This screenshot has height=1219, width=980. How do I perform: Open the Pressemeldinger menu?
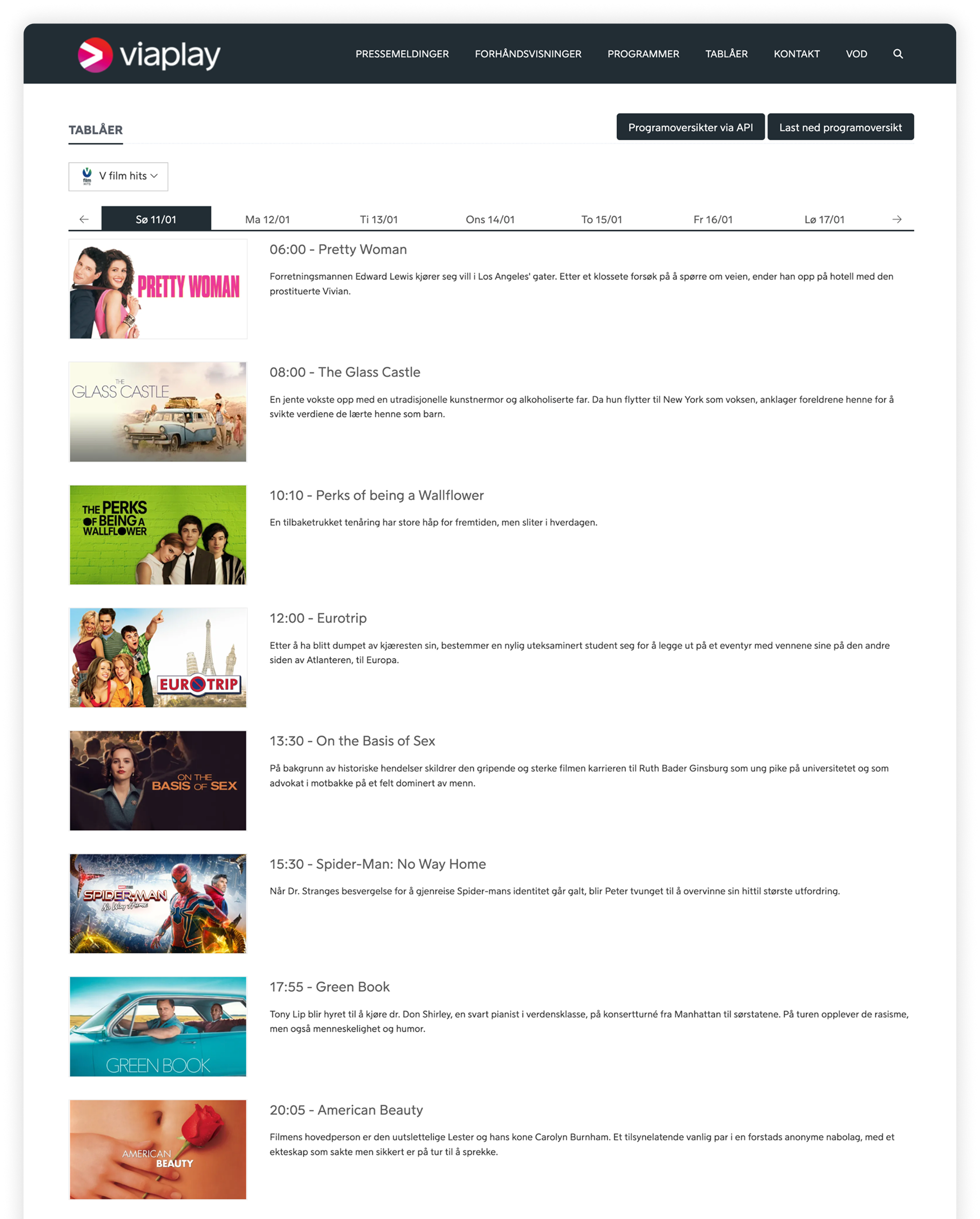click(402, 54)
